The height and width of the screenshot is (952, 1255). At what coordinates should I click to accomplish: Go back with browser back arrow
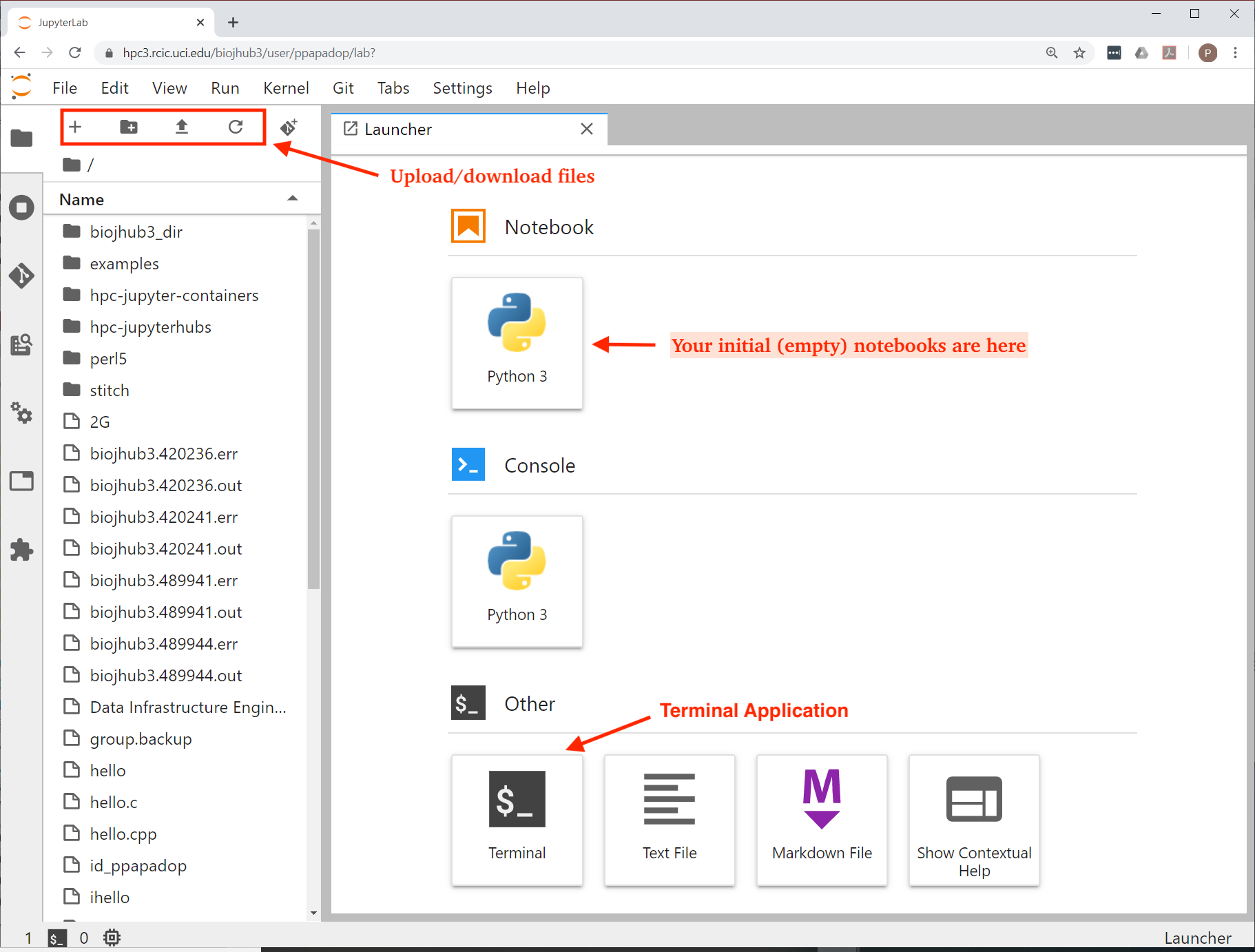click(20, 53)
